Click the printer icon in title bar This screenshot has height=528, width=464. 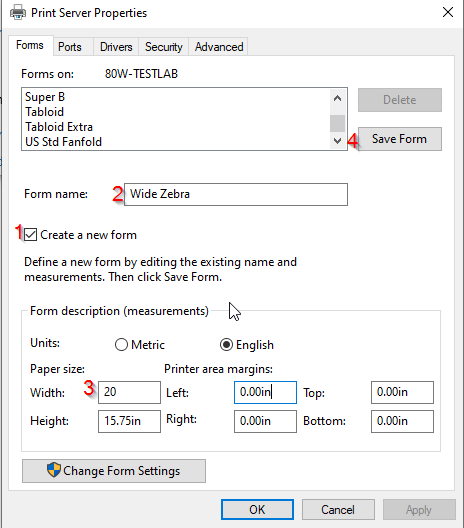tap(18, 13)
